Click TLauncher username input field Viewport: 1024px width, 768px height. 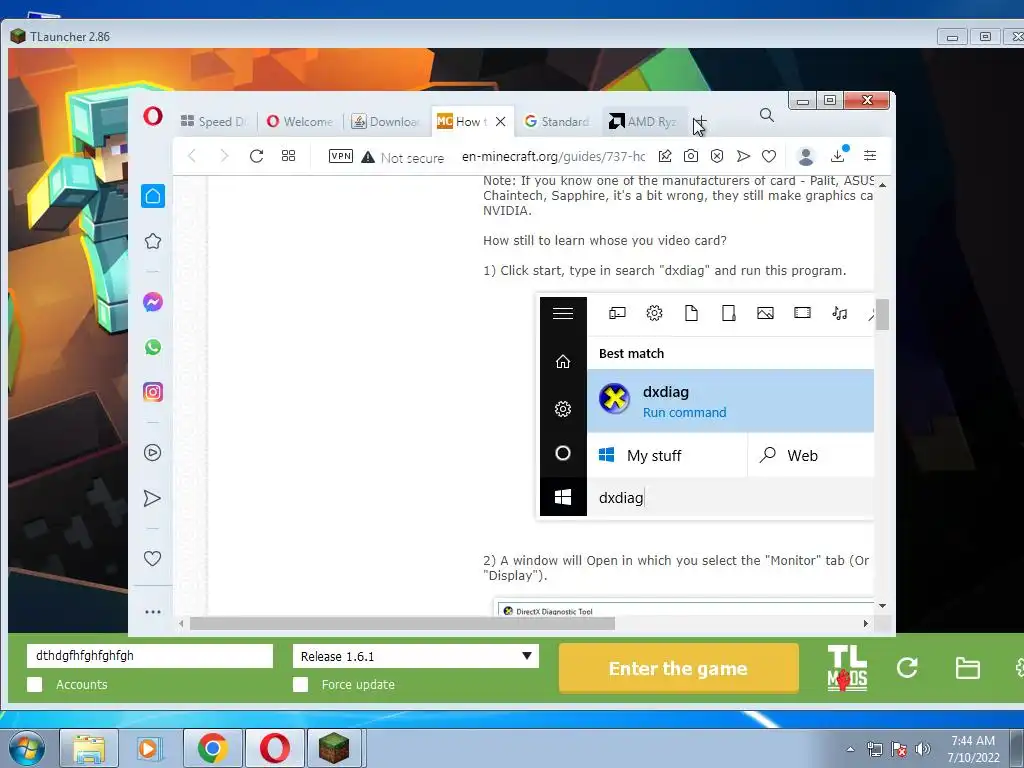[150, 656]
